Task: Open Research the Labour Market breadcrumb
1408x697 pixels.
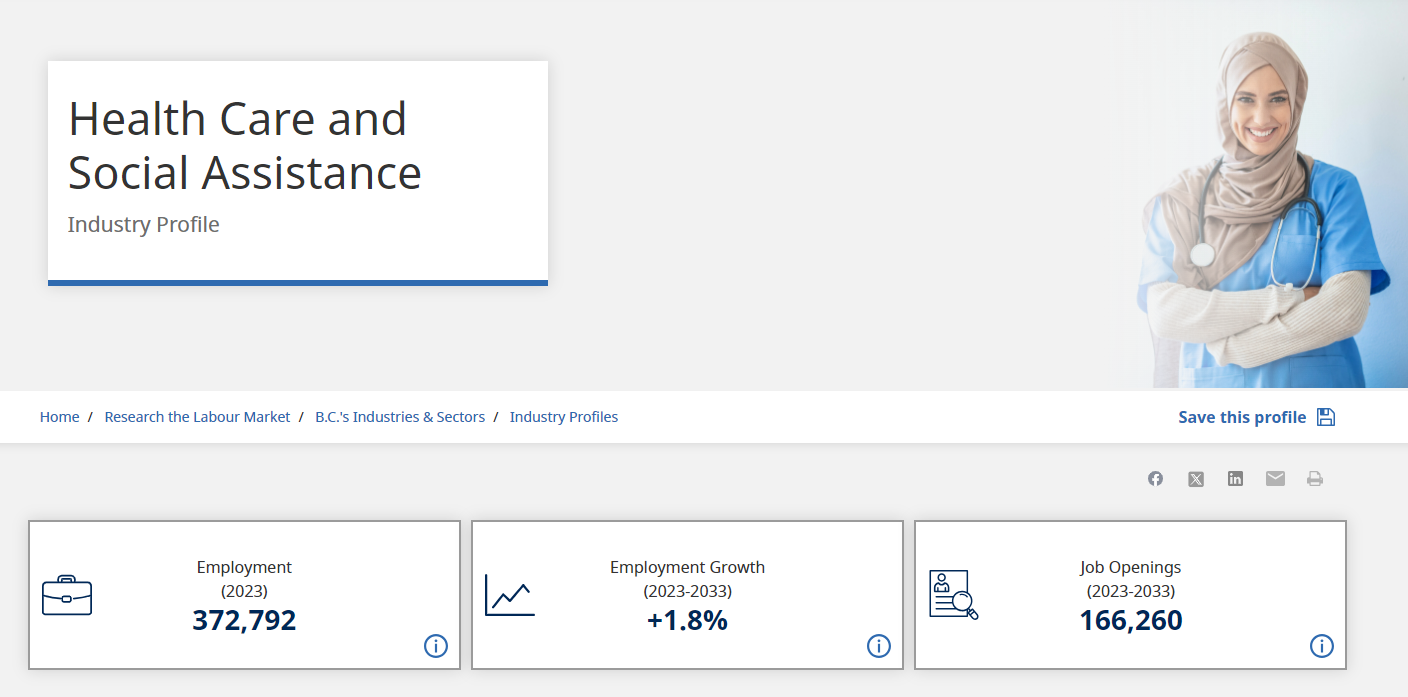Action: pos(197,417)
